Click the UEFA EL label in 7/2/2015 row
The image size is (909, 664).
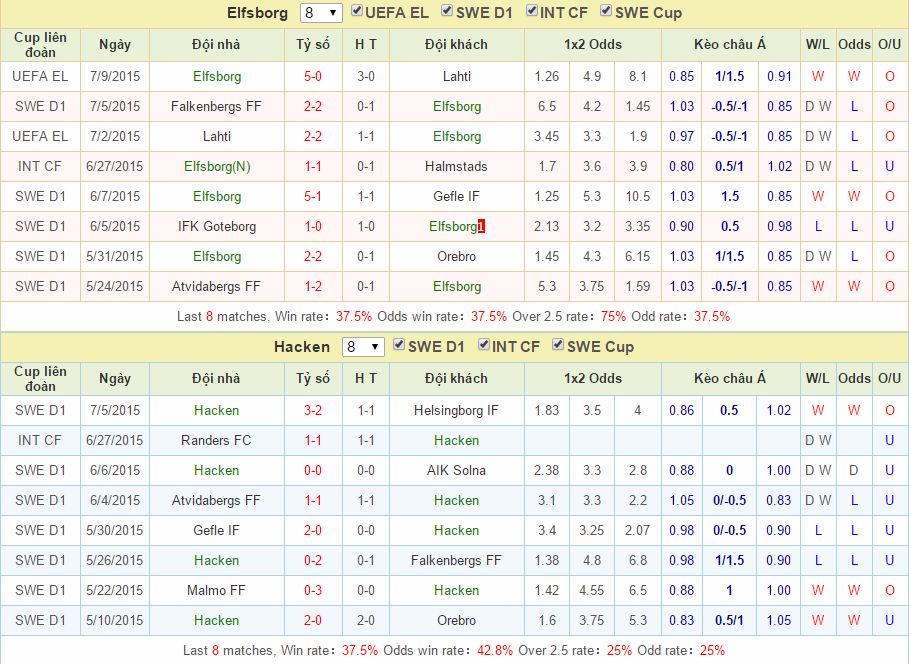click(x=40, y=136)
